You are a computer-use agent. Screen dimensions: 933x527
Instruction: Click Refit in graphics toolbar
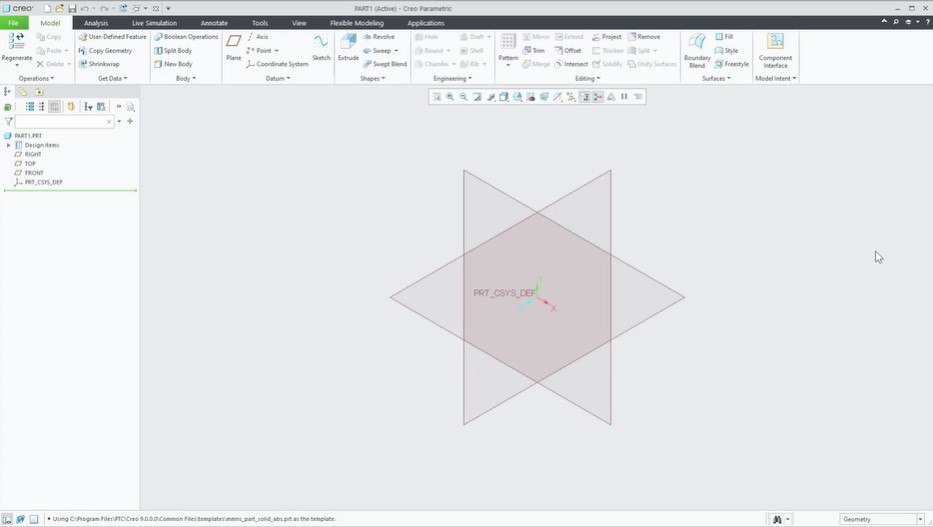(437, 97)
